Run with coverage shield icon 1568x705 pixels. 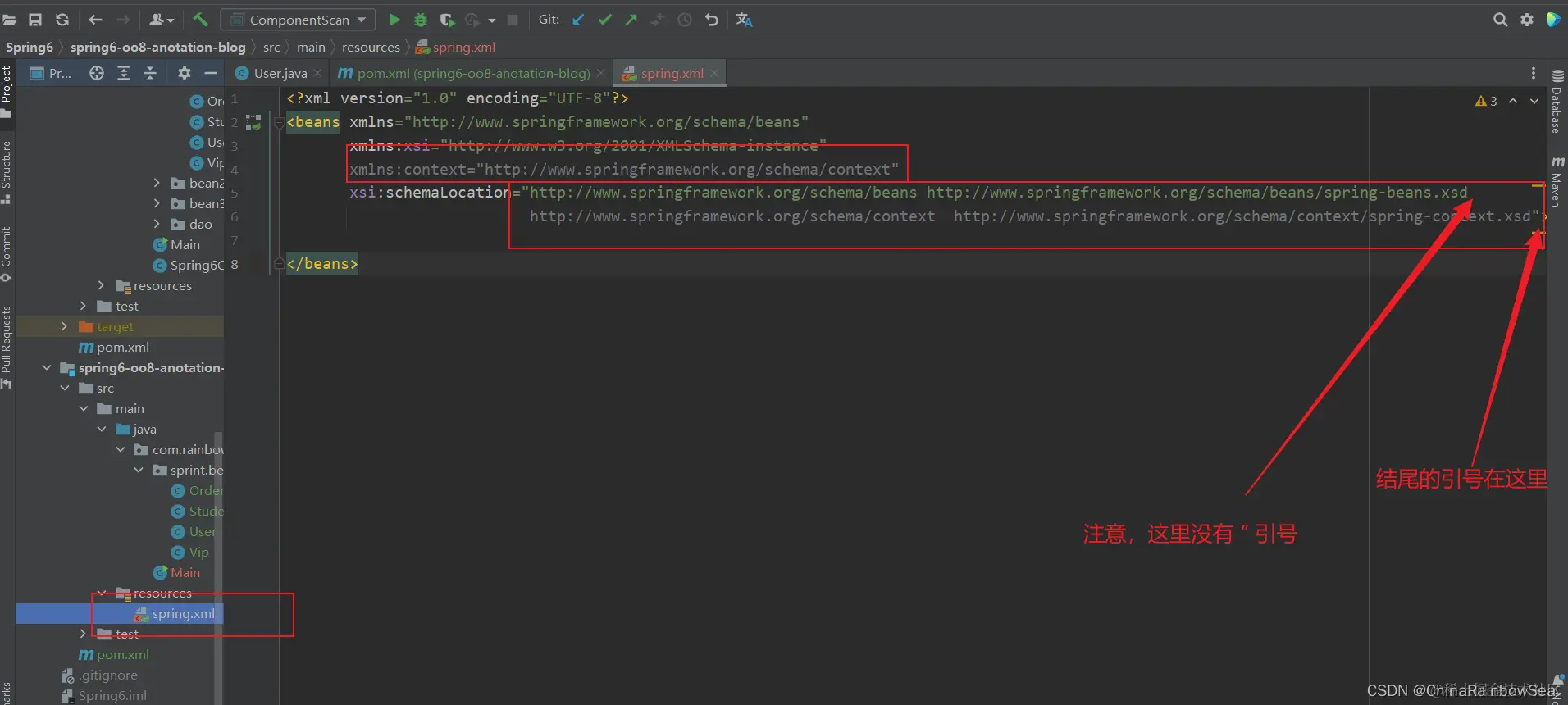point(447,20)
